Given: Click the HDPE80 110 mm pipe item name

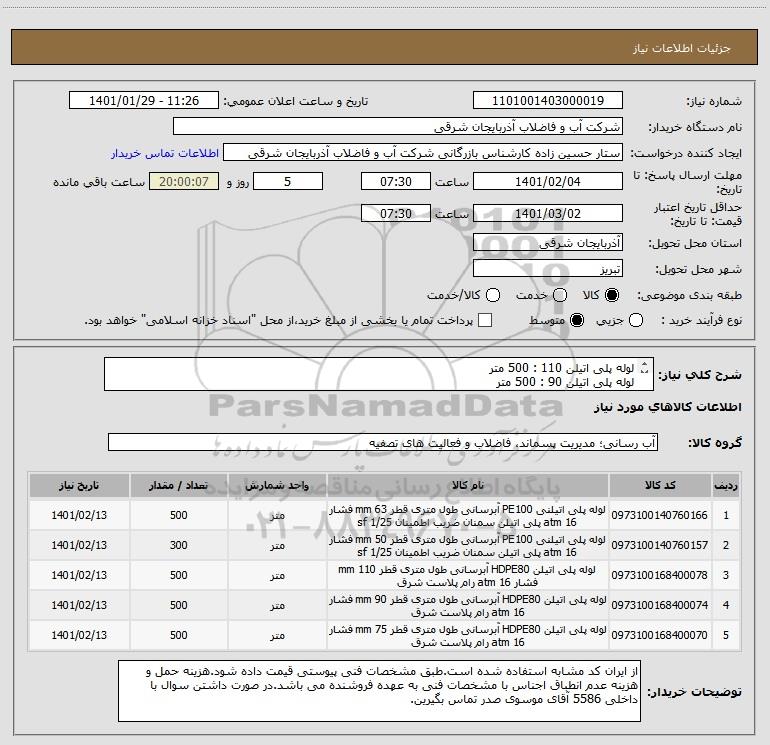Looking at the screenshot, I should (x=468, y=576).
